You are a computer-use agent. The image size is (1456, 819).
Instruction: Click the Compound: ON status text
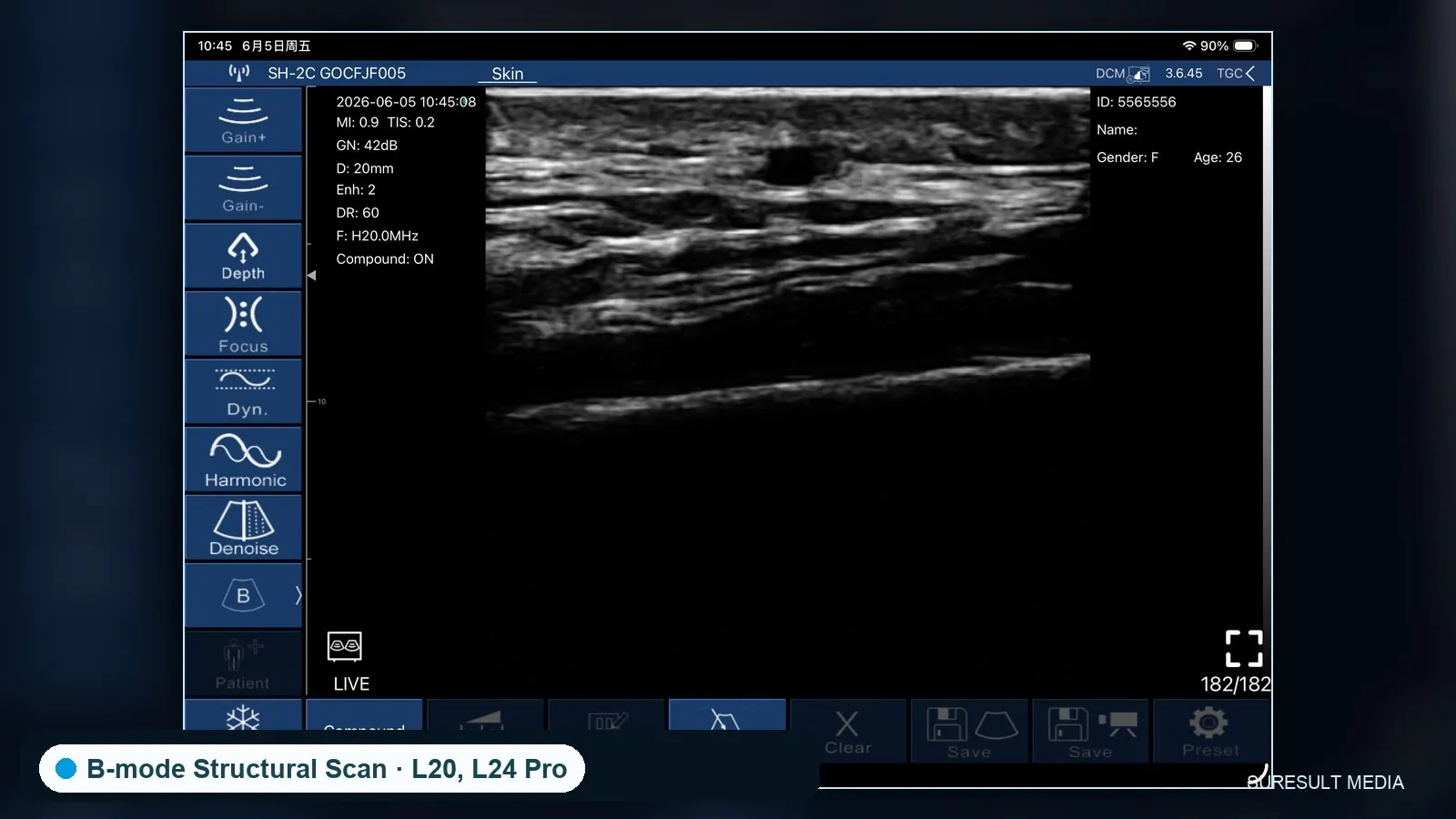pyautogui.click(x=385, y=259)
